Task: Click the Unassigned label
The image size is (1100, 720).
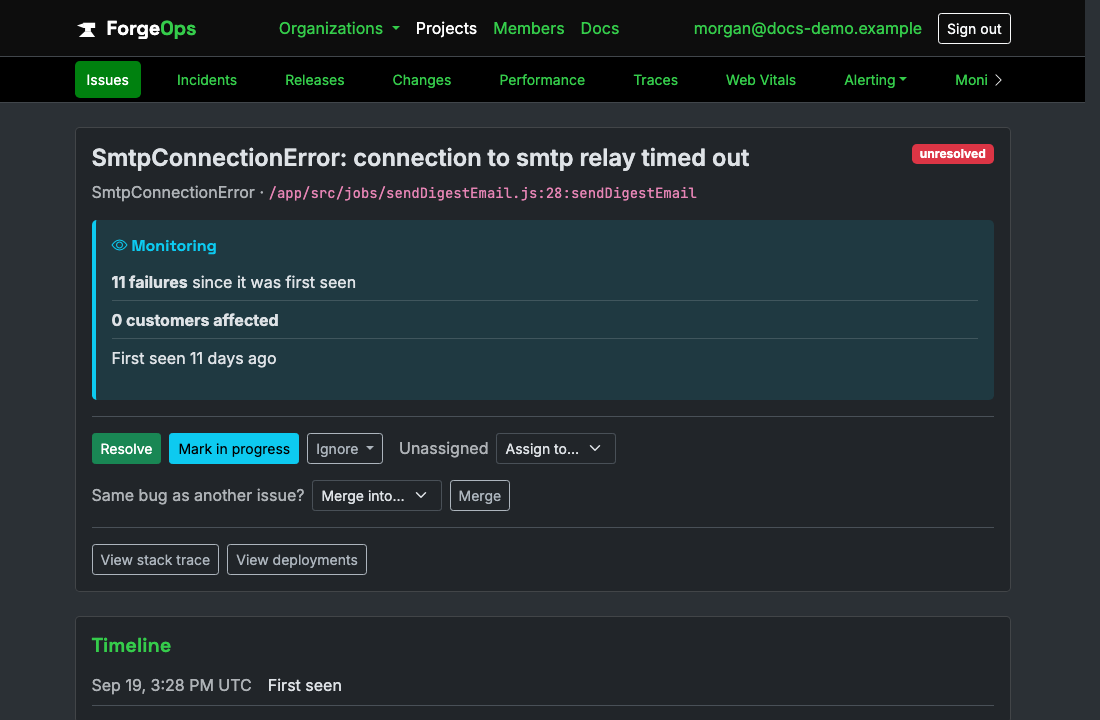Action: 443,448
